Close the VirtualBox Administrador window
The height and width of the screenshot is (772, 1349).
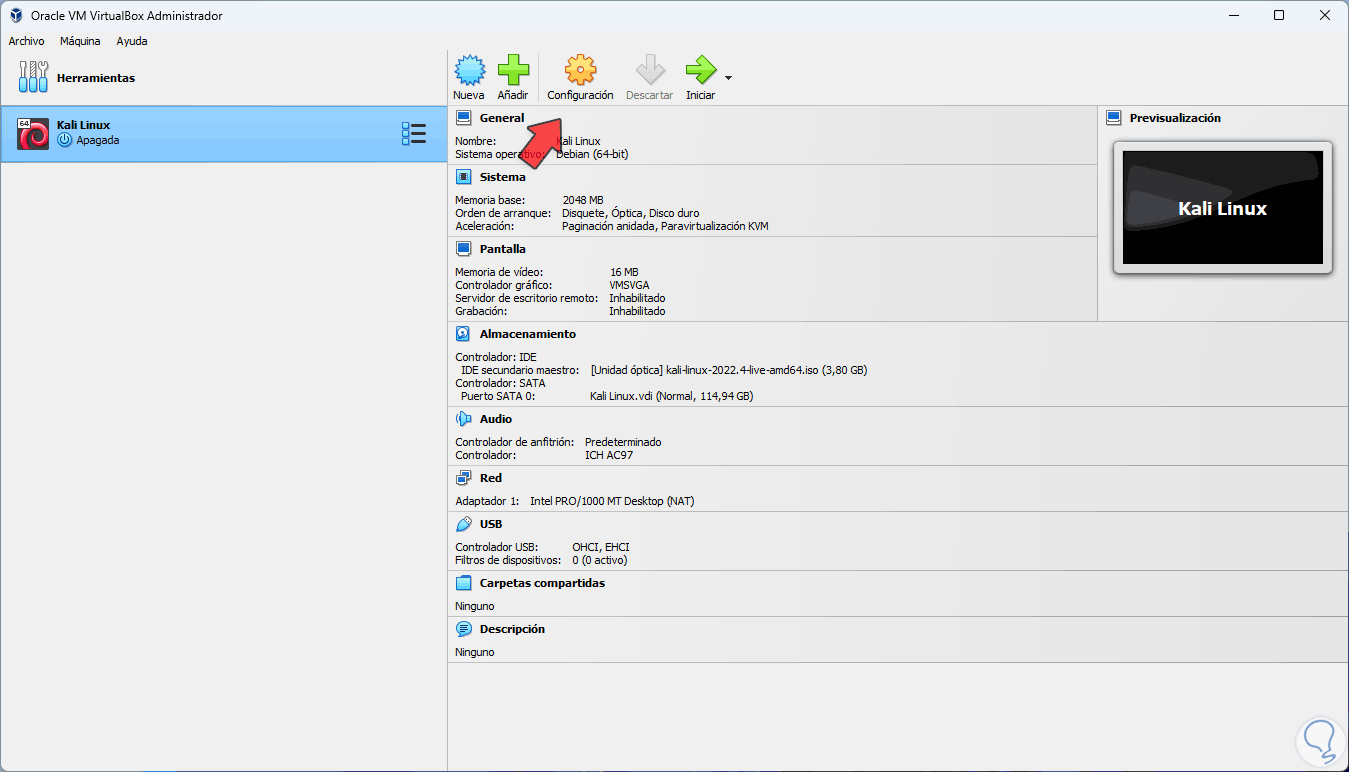coord(1326,16)
